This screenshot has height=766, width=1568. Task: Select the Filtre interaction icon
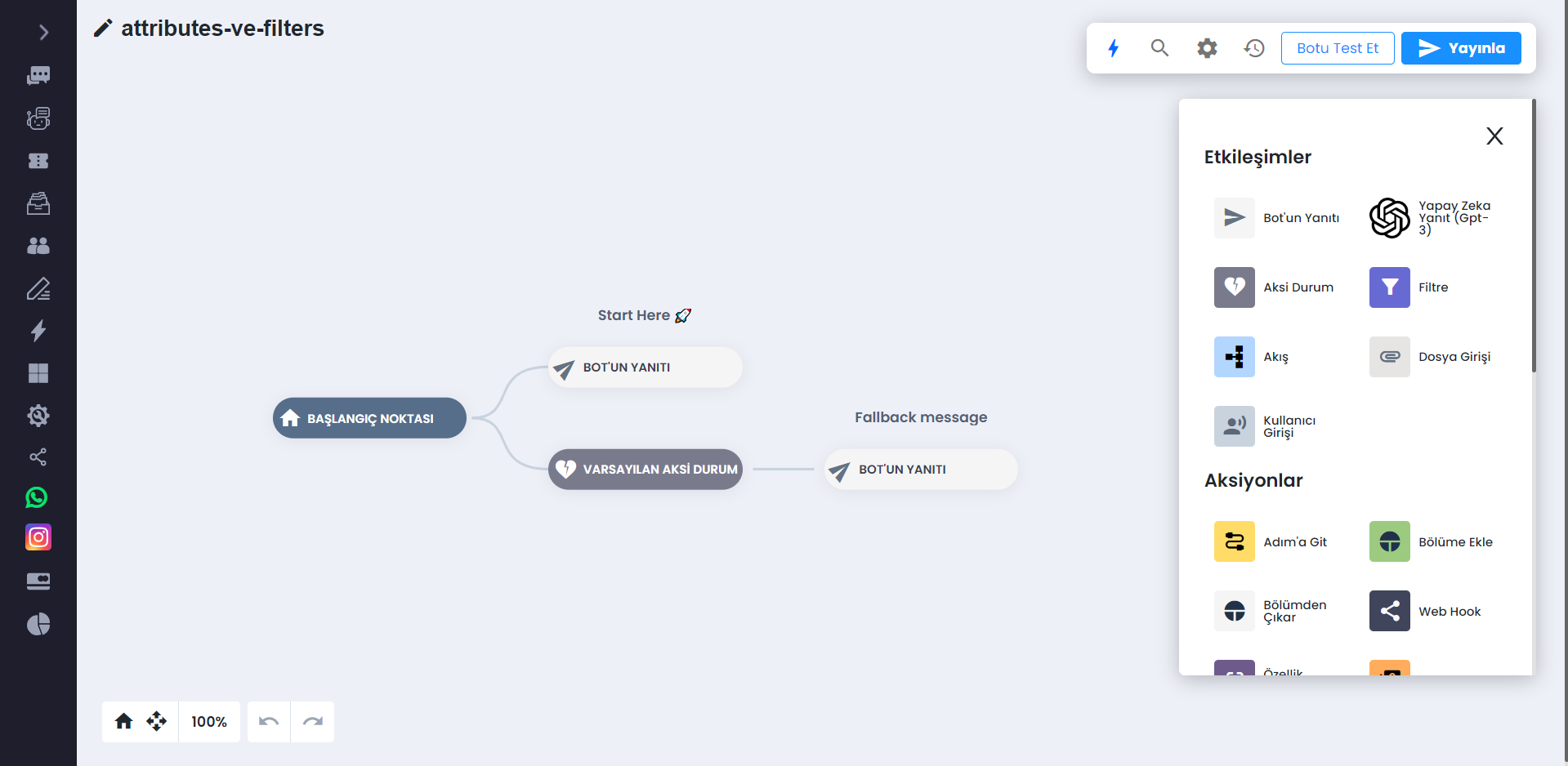point(1389,287)
